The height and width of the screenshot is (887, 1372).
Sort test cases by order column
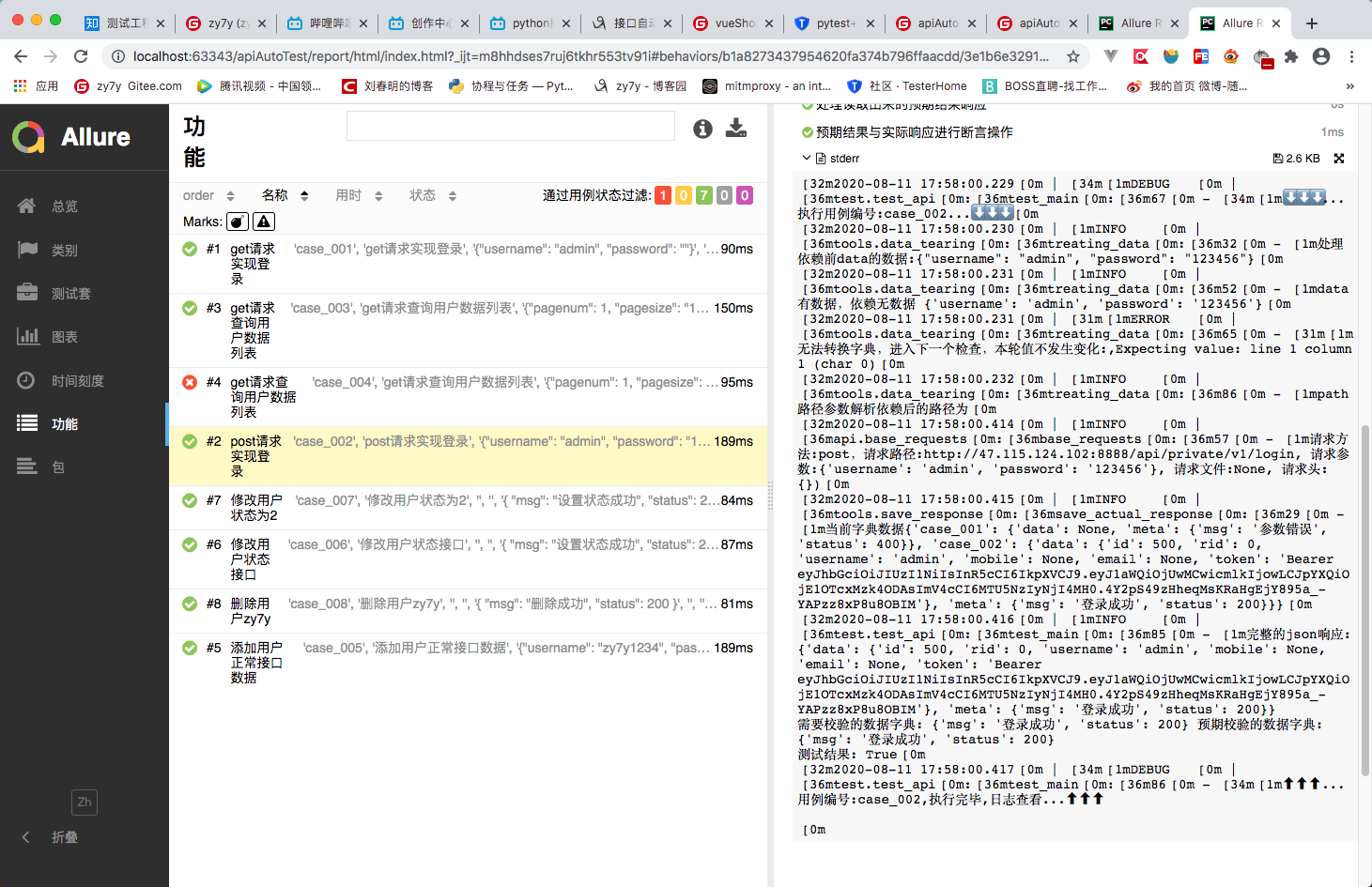208,195
